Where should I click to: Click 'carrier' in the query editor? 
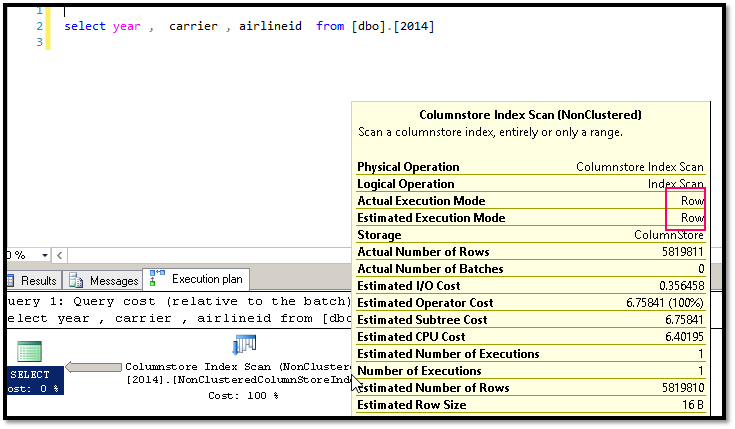[x=193, y=26]
